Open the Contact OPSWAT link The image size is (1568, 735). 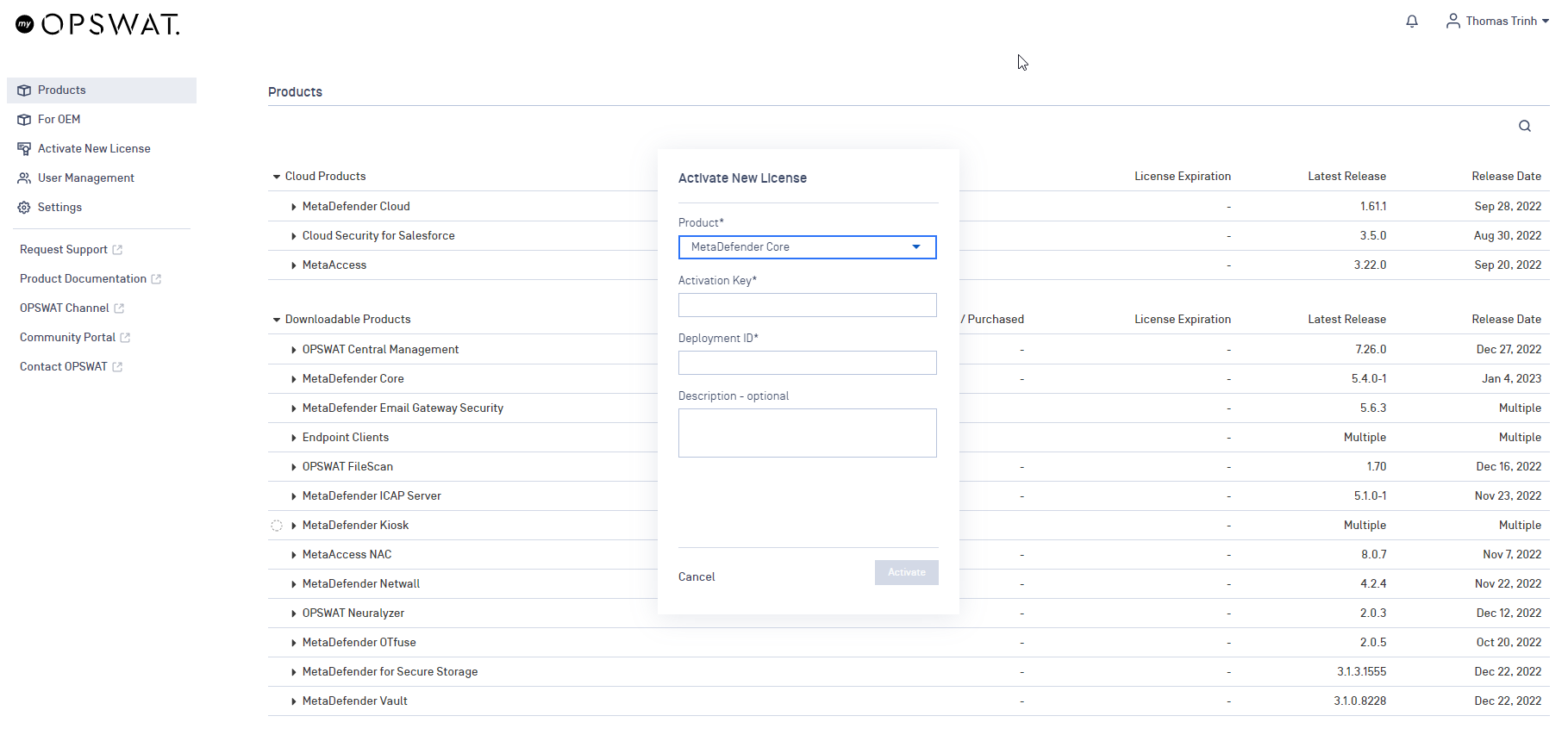point(64,367)
